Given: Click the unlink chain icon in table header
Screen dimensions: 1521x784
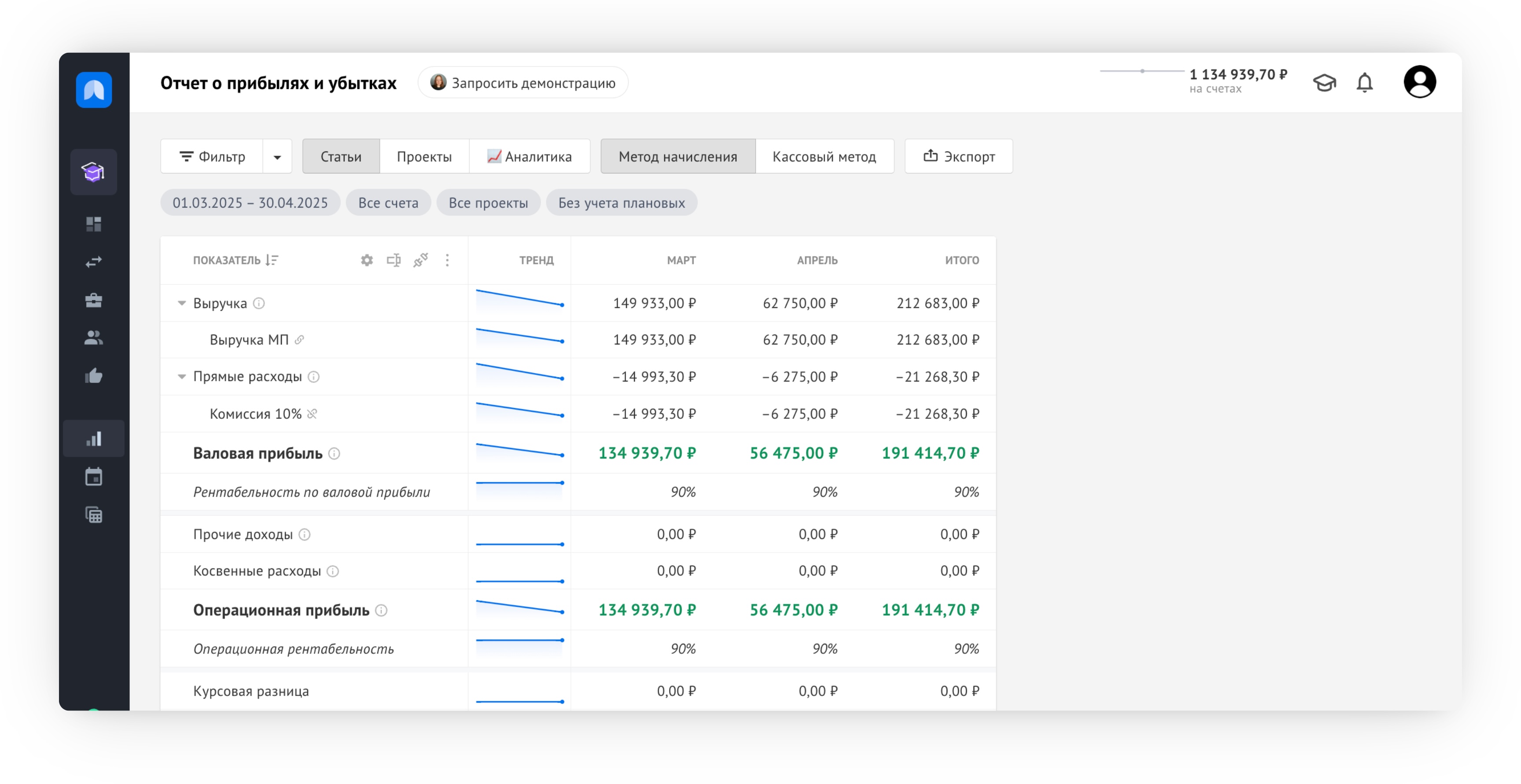Looking at the screenshot, I should [420, 260].
